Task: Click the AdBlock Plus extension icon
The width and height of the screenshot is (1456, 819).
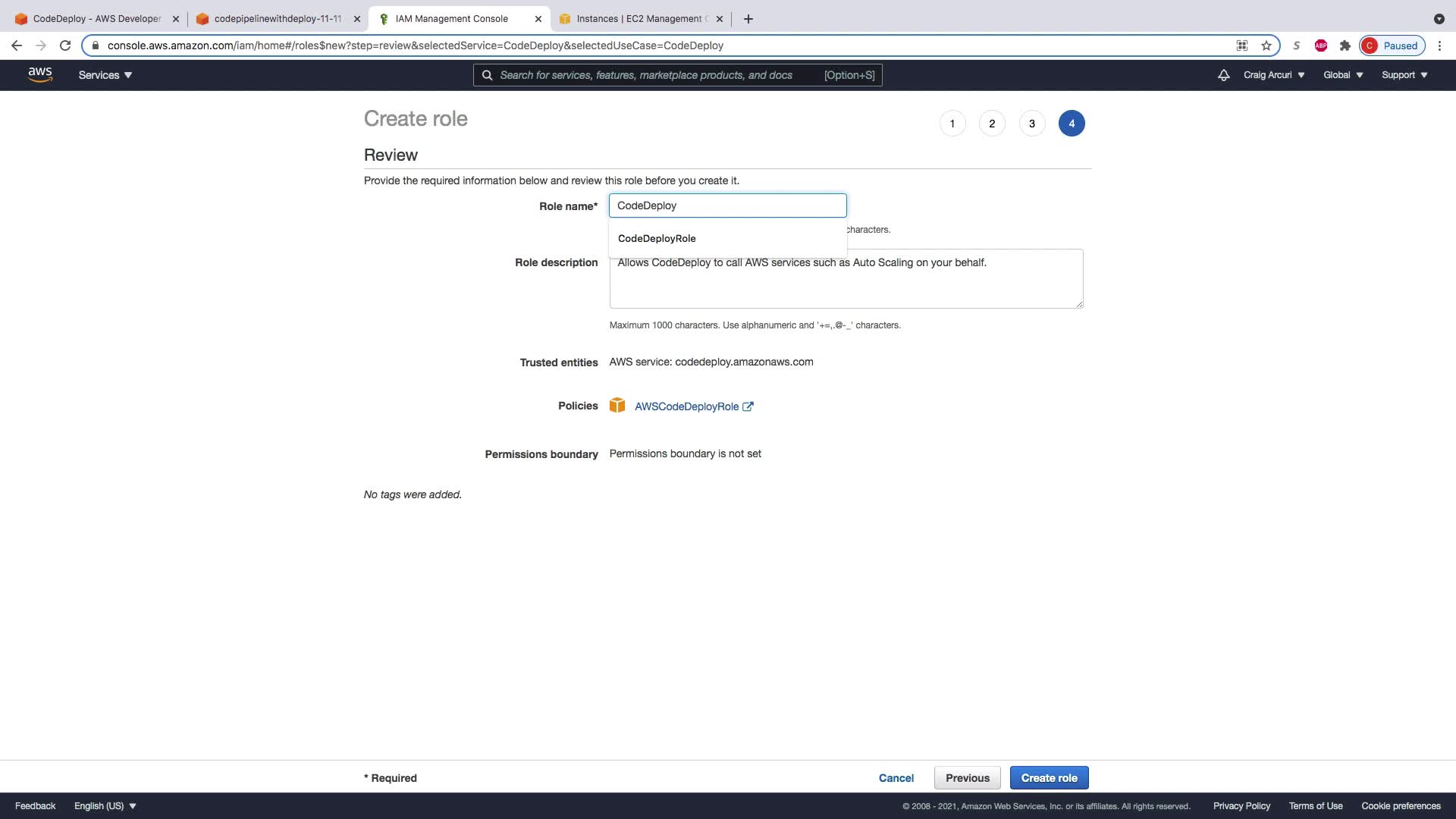Action: pos(1321,45)
